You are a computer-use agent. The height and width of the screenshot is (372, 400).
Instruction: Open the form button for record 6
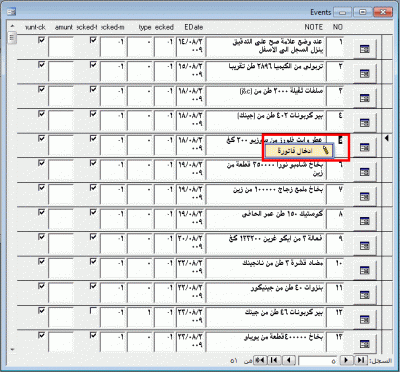pos(365,172)
